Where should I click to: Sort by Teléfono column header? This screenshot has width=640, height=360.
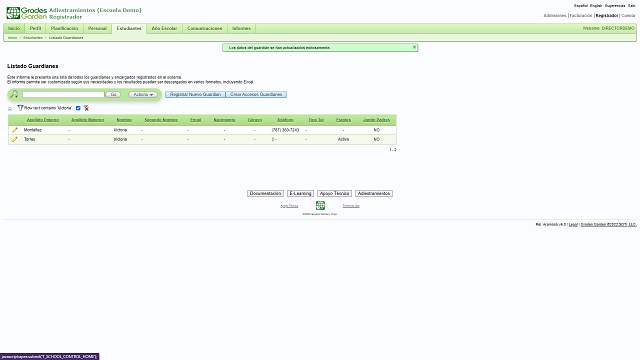(285, 120)
